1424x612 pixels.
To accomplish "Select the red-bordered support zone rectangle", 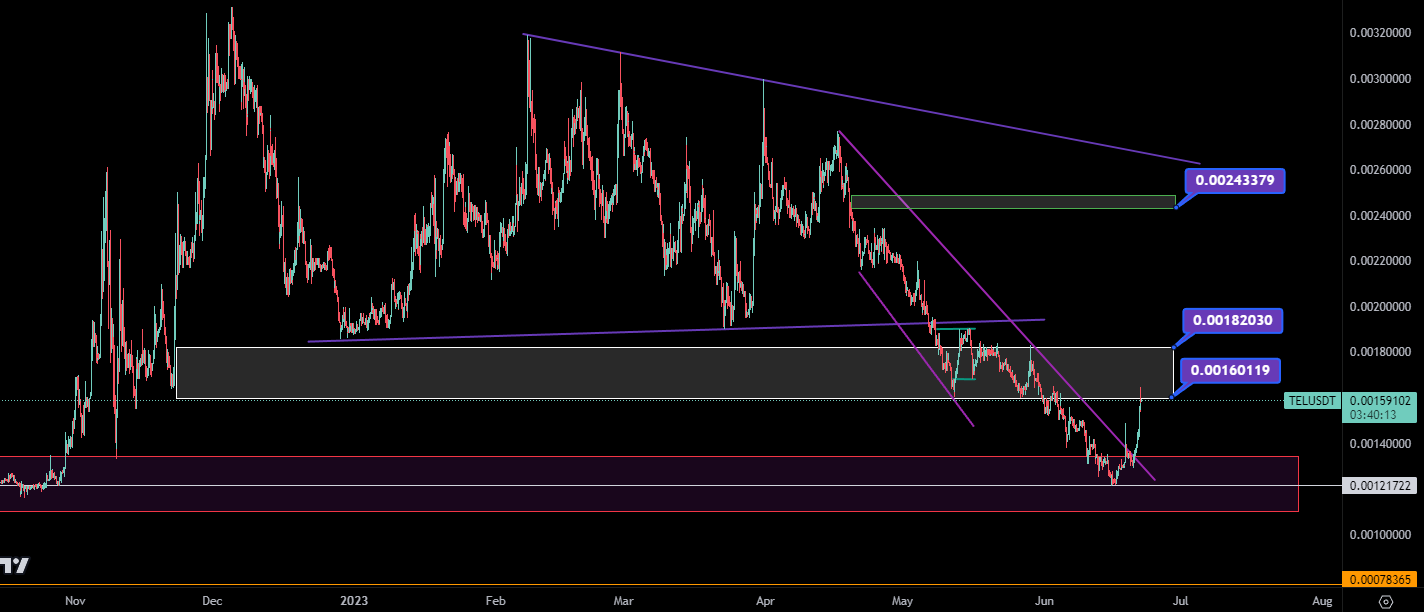I will point(649,484).
